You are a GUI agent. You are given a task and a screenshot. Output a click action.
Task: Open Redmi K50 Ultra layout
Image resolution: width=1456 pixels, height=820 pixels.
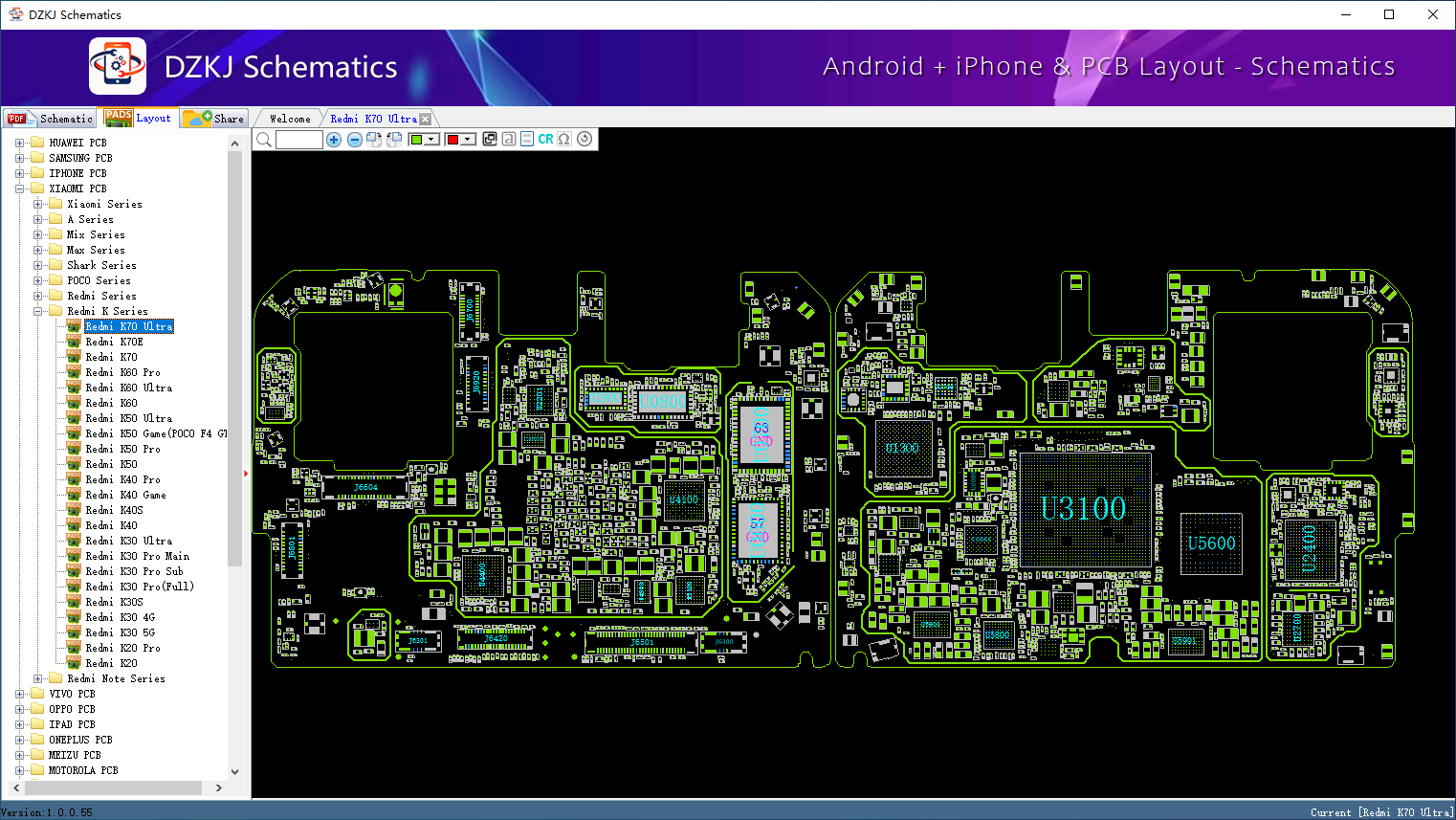pyautogui.click(x=129, y=418)
